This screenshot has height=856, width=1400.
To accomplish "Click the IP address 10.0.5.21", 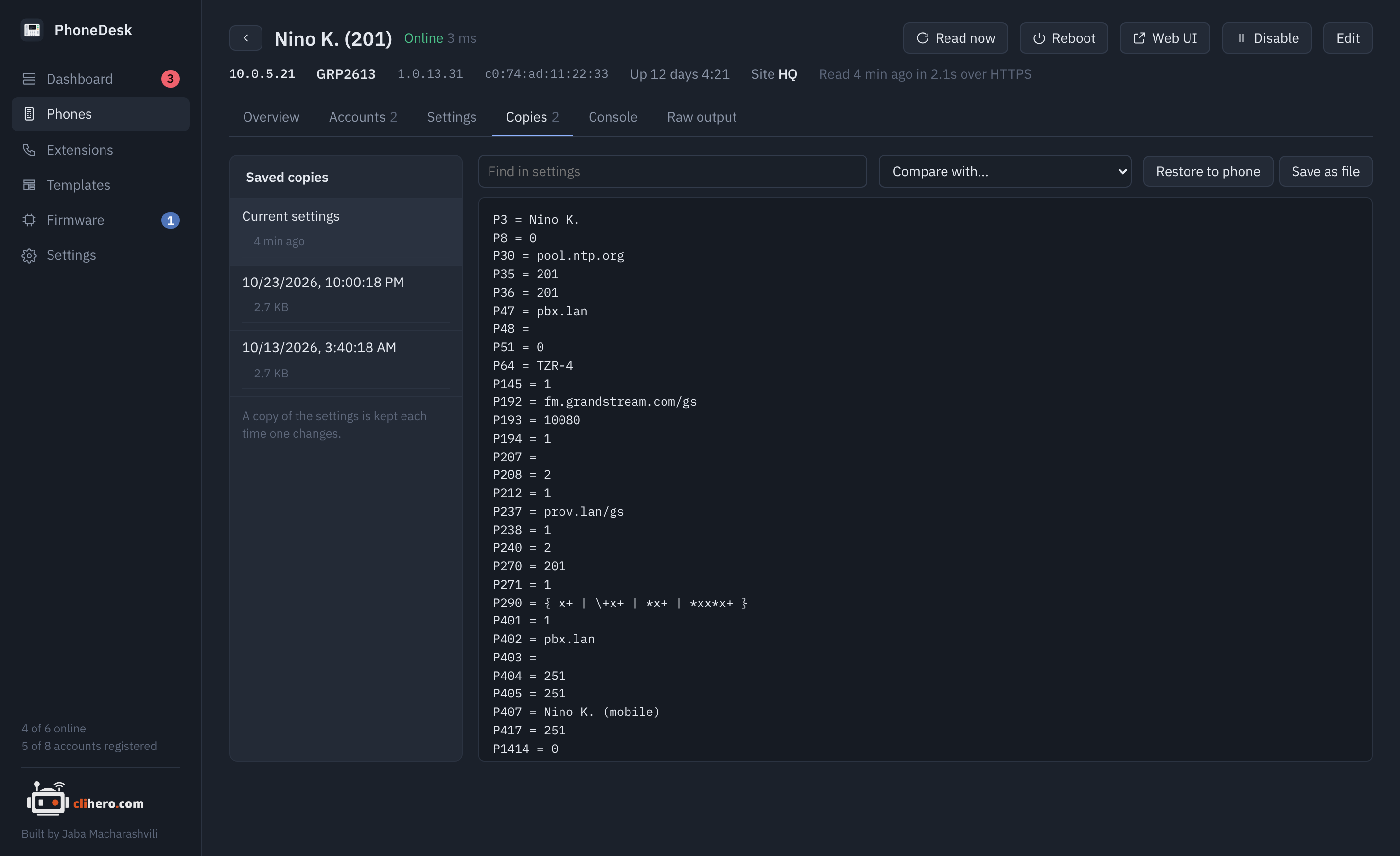I will pyautogui.click(x=262, y=74).
